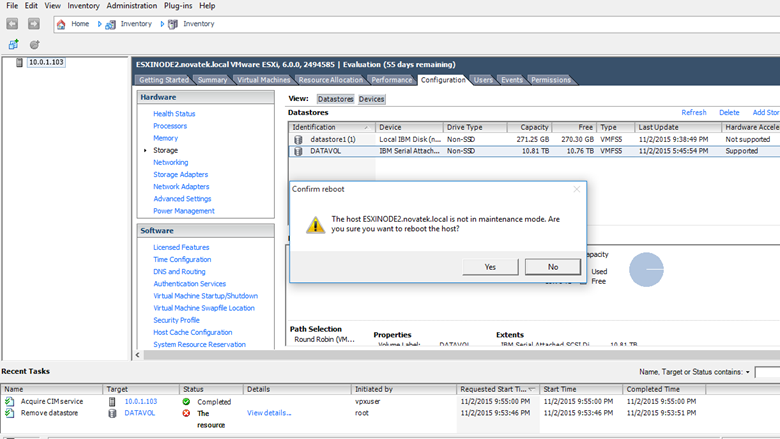
Task: Open the Plug-ins menu
Action: point(178,5)
